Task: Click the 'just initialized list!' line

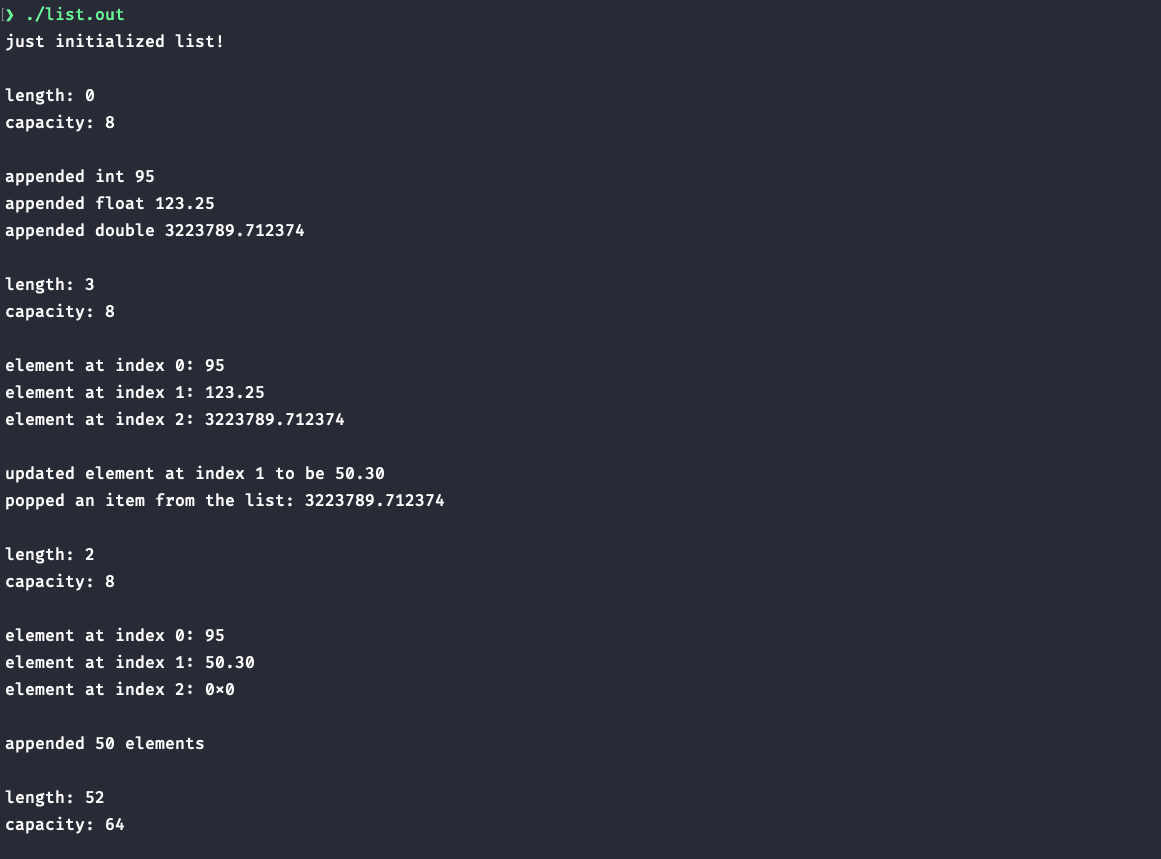Action: coord(115,42)
